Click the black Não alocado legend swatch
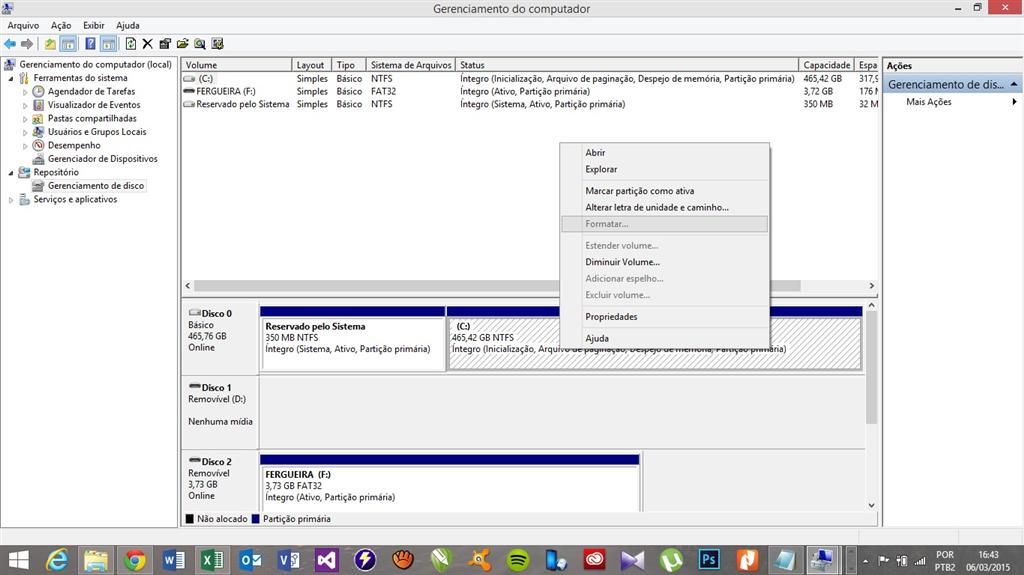The height and width of the screenshot is (575, 1024). (x=189, y=519)
